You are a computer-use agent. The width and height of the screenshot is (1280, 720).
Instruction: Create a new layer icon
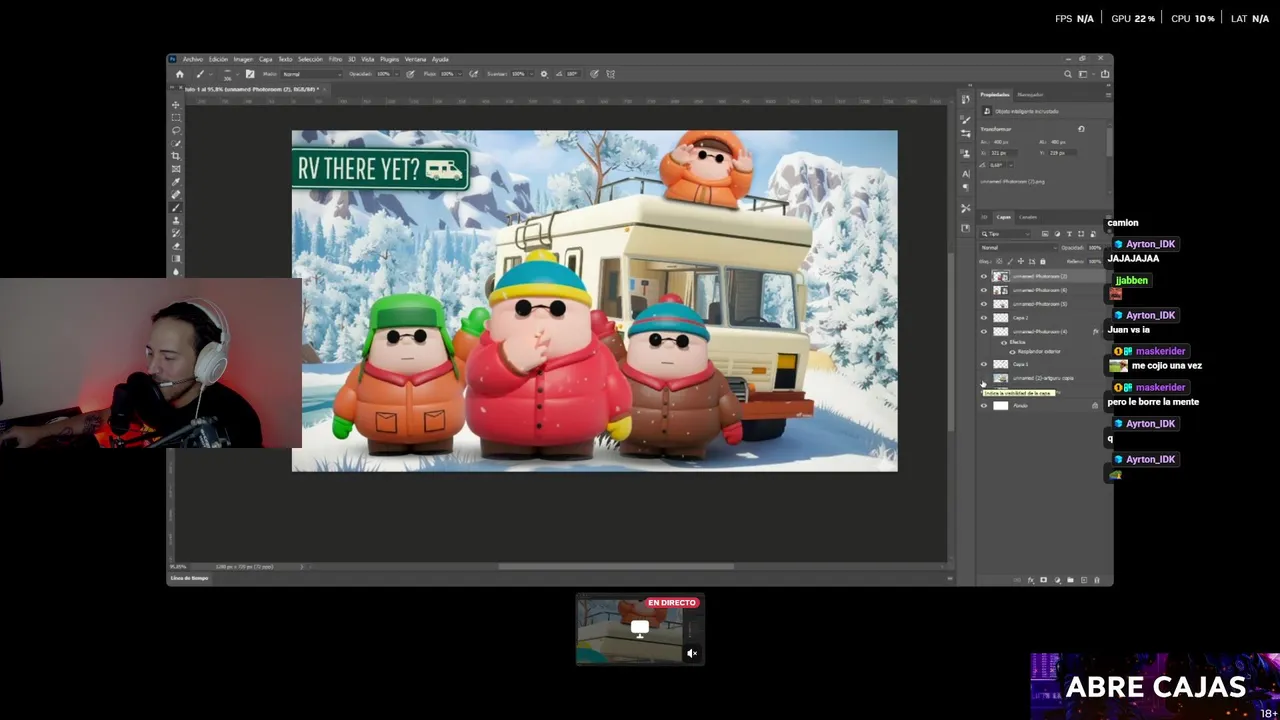(1084, 580)
